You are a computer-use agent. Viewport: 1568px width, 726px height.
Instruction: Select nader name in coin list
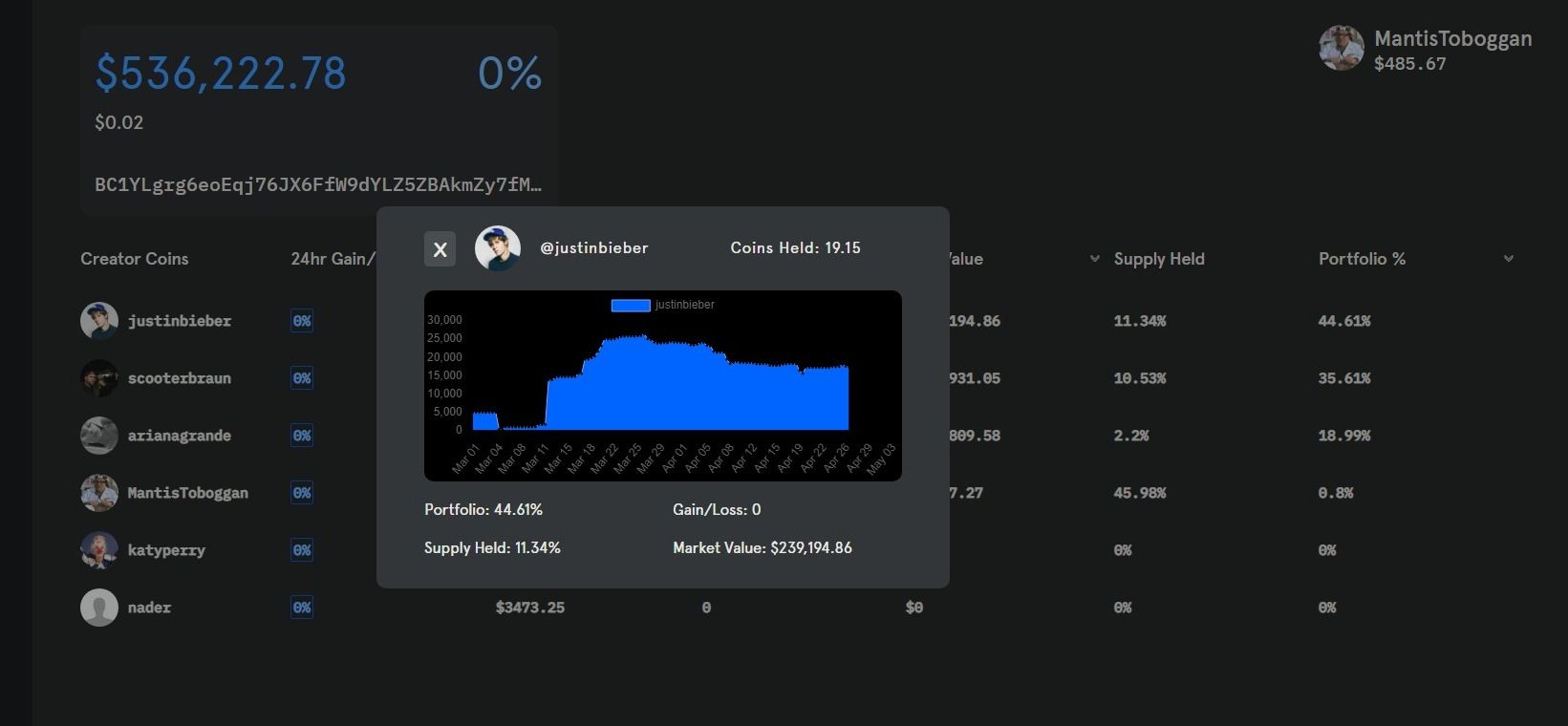[x=149, y=608]
